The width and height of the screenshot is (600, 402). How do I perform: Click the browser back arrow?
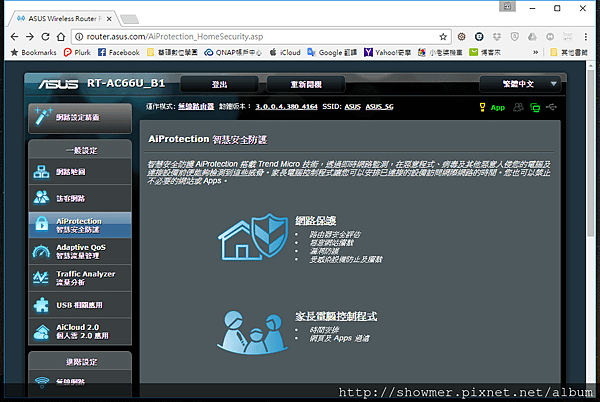coord(15,37)
